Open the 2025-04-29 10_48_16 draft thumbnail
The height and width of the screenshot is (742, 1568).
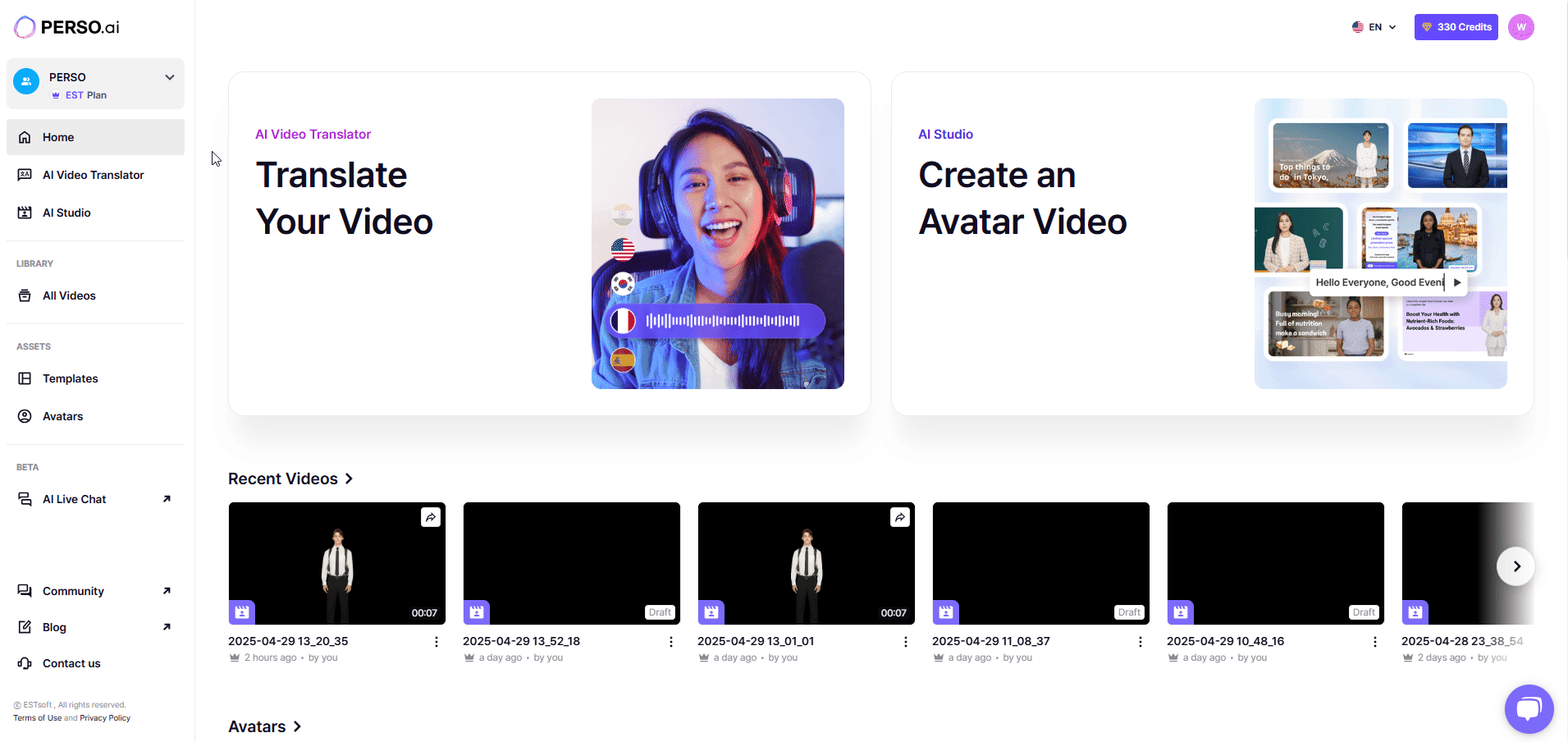1276,563
